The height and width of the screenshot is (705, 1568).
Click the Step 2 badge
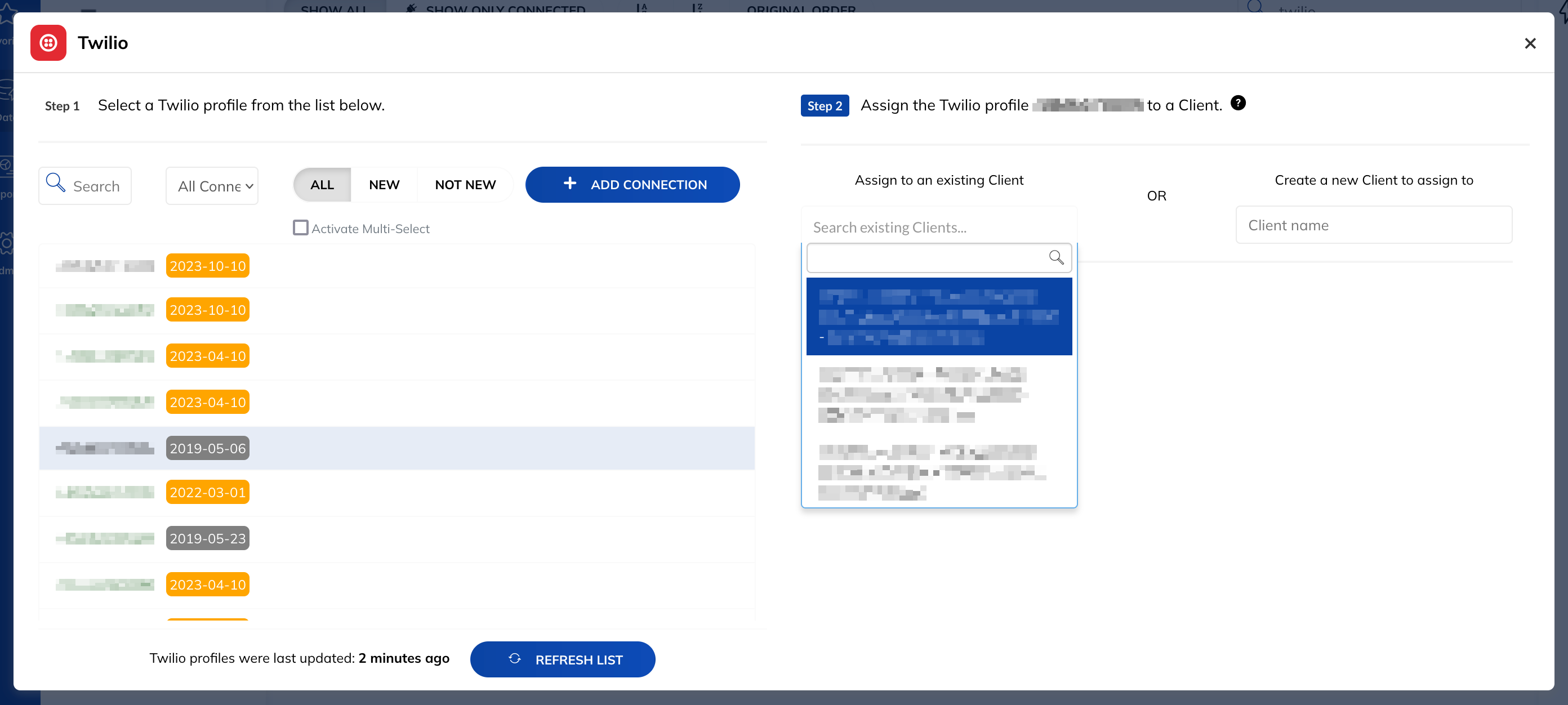pyautogui.click(x=824, y=106)
